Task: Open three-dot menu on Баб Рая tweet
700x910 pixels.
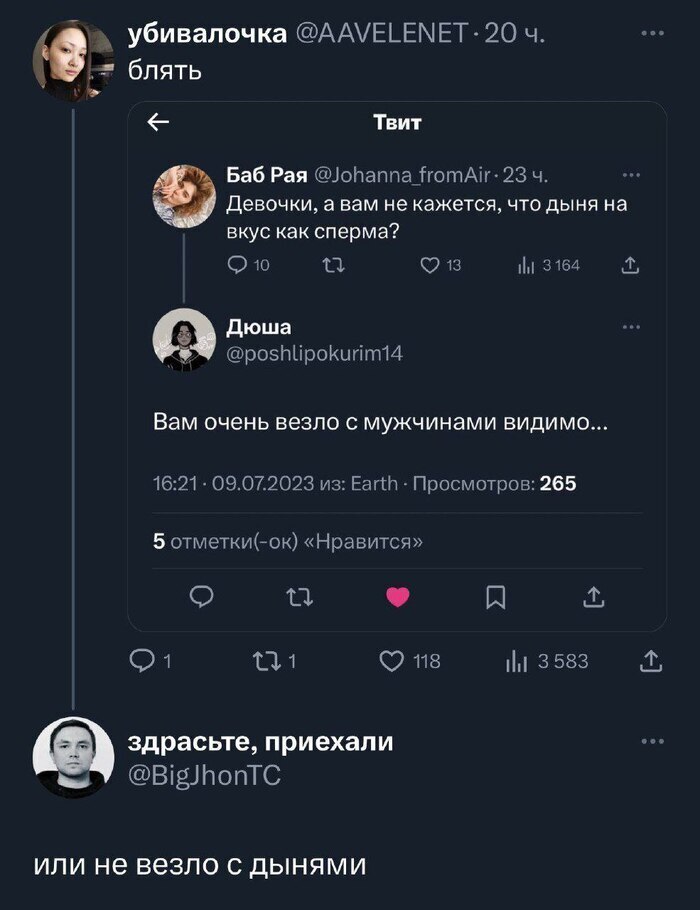Action: point(631,176)
